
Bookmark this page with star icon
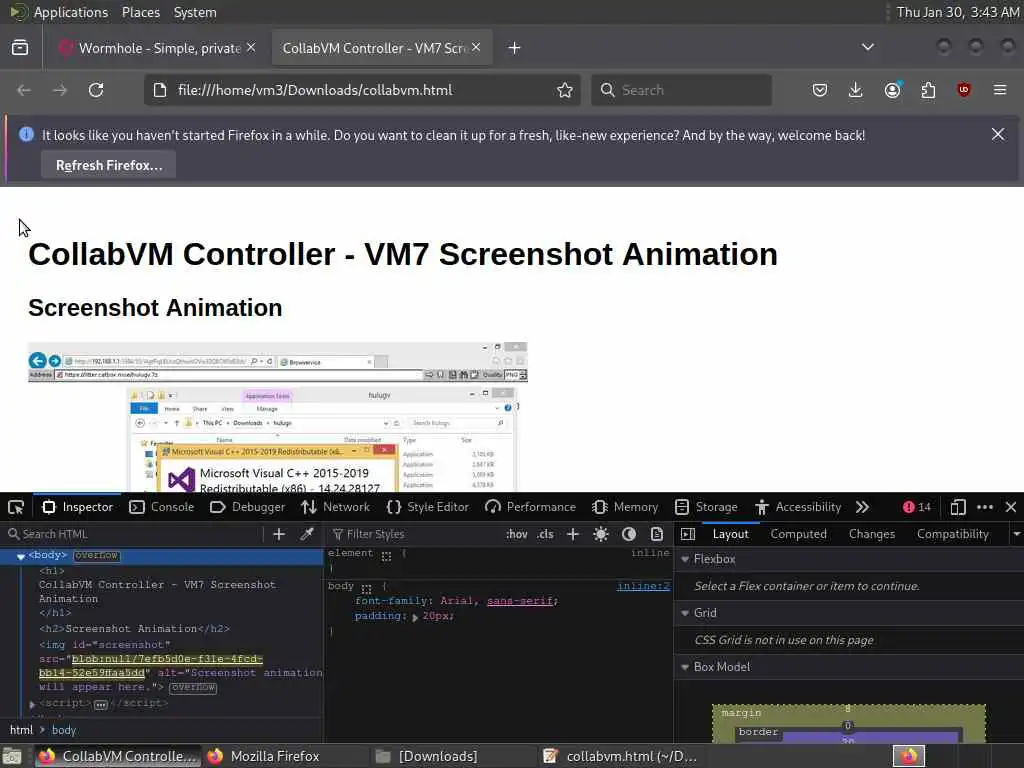click(x=565, y=90)
